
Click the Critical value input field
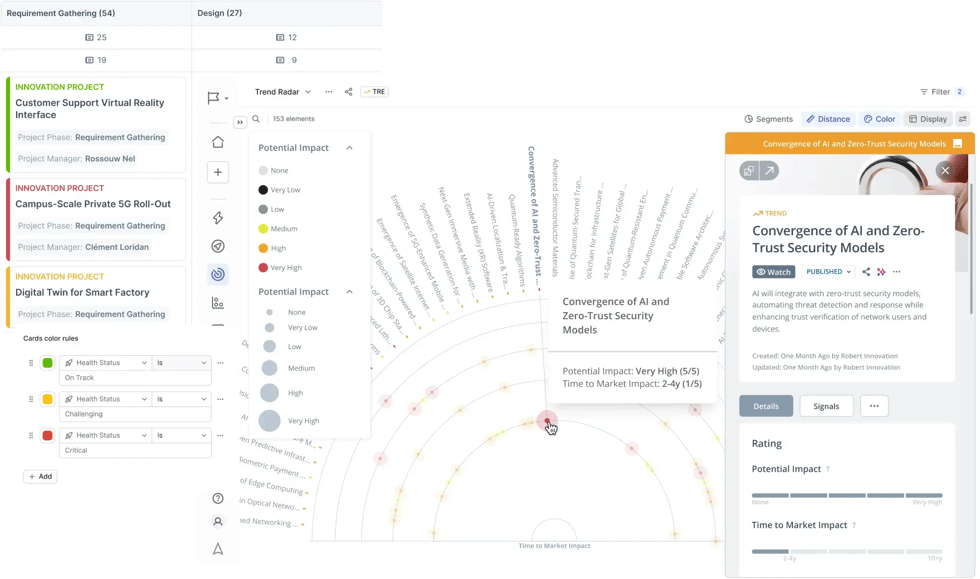[x=135, y=451]
